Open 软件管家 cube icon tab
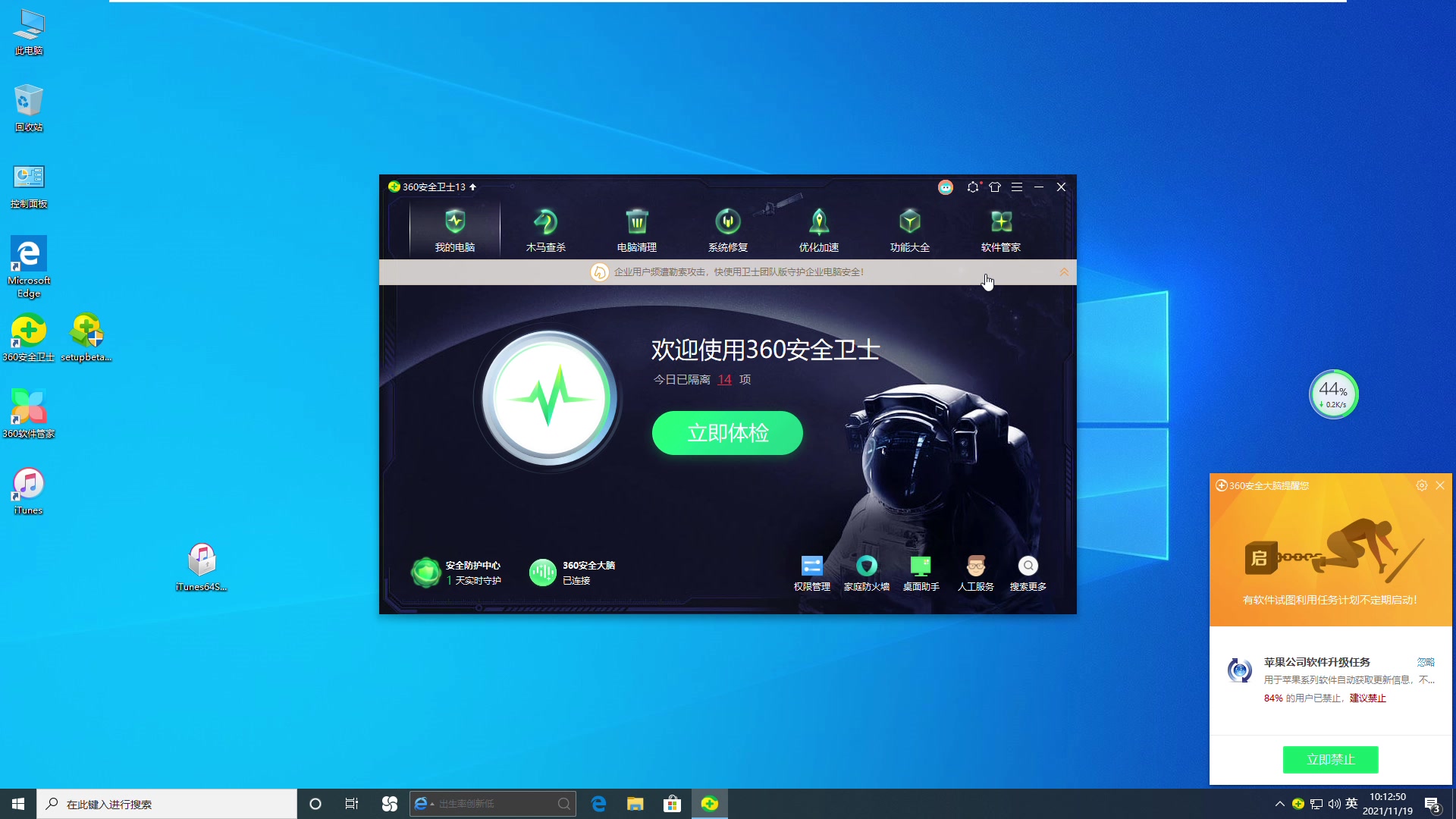Image resolution: width=1456 pixels, height=819 pixels. click(1001, 230)
